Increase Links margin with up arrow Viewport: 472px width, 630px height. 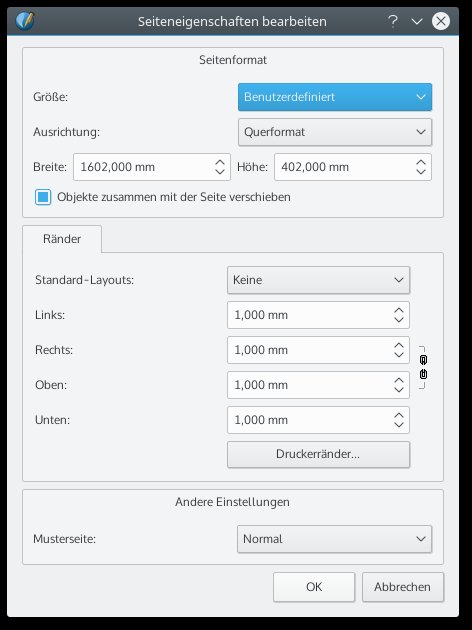click(x=398, y=311)
